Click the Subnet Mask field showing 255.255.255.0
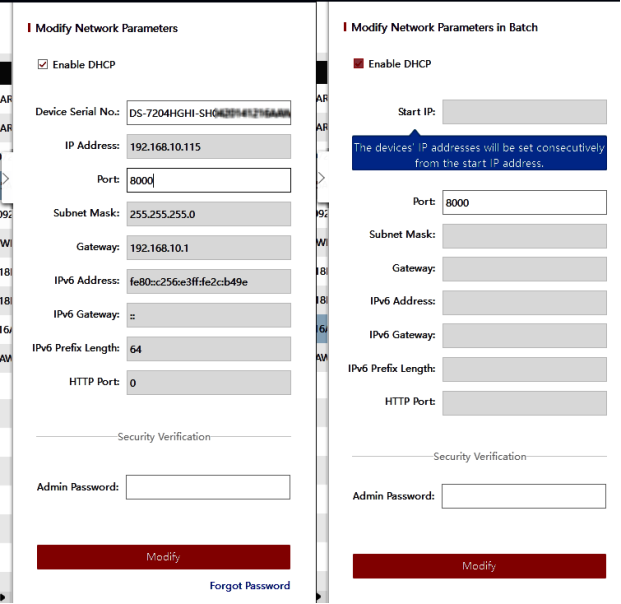The width and height of the screenshot is (621, 604). coord(208,214)
